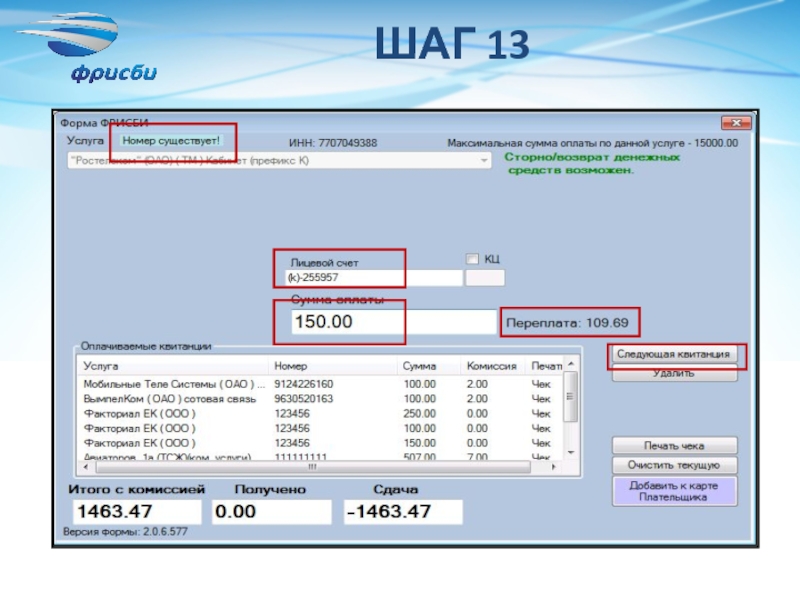Viewport: 800px width, 600px height.
Task: Click the Итого с комиссией field 1463.47
Action: [x=137, y=512]
